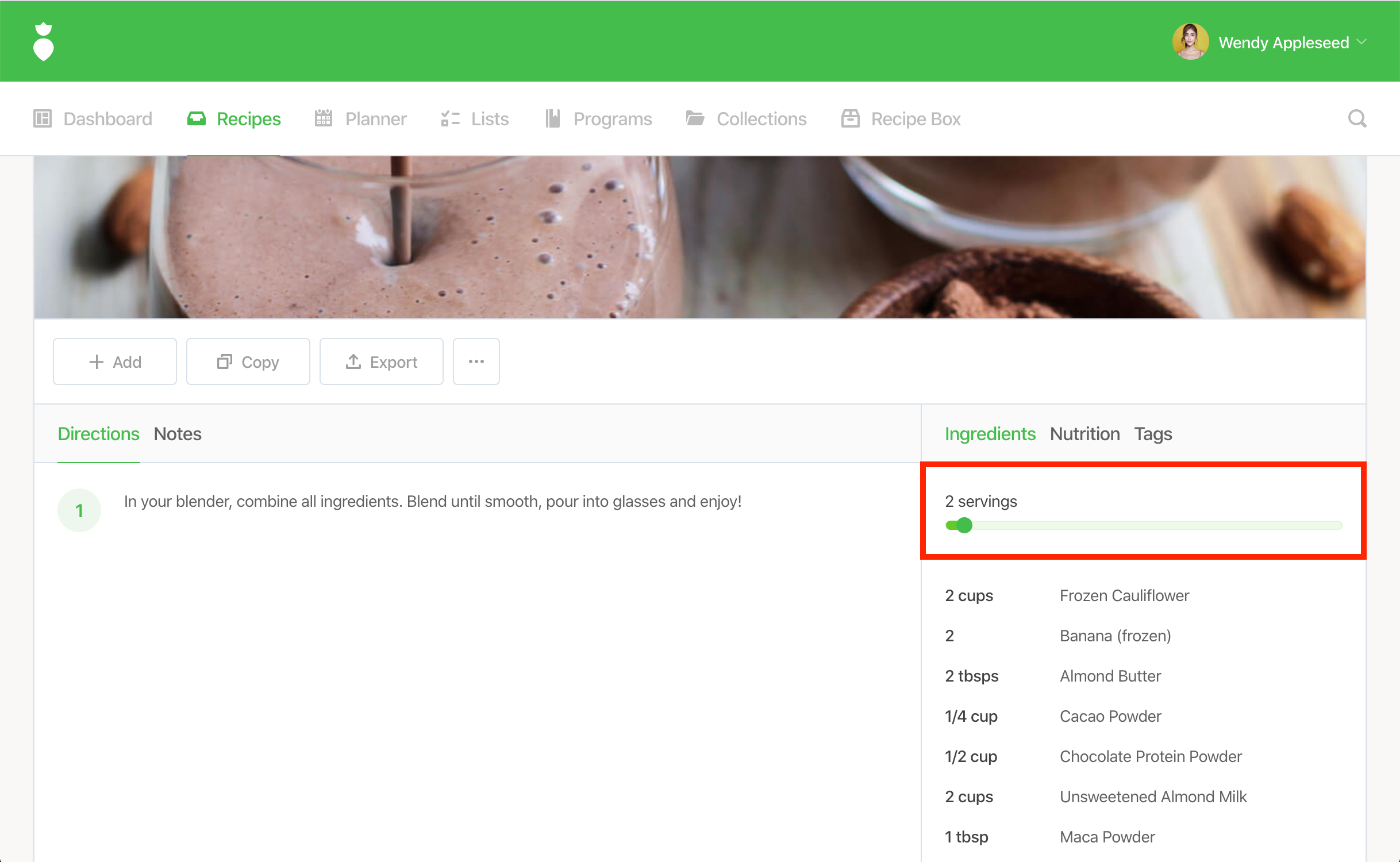Open the three-dots more options menu

point(476,361)
